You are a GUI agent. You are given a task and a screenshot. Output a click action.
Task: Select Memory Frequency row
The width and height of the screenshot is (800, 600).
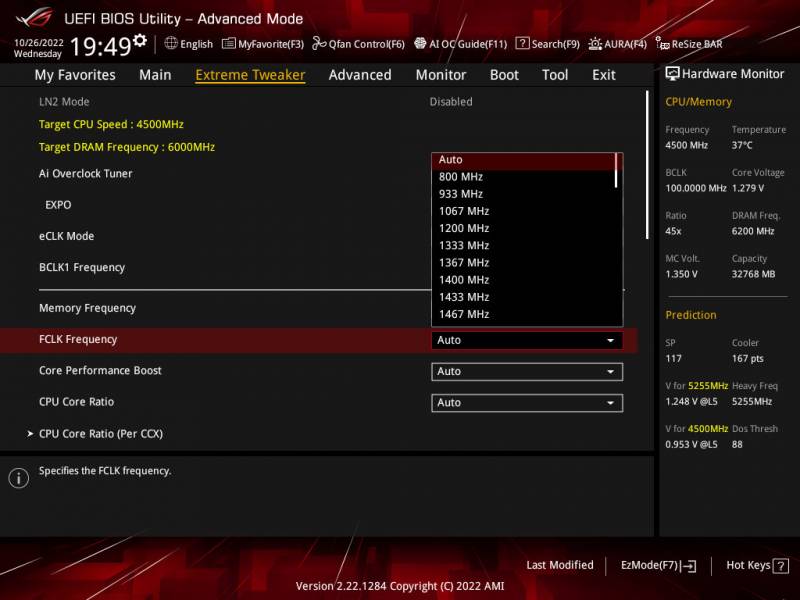[87, 308]
